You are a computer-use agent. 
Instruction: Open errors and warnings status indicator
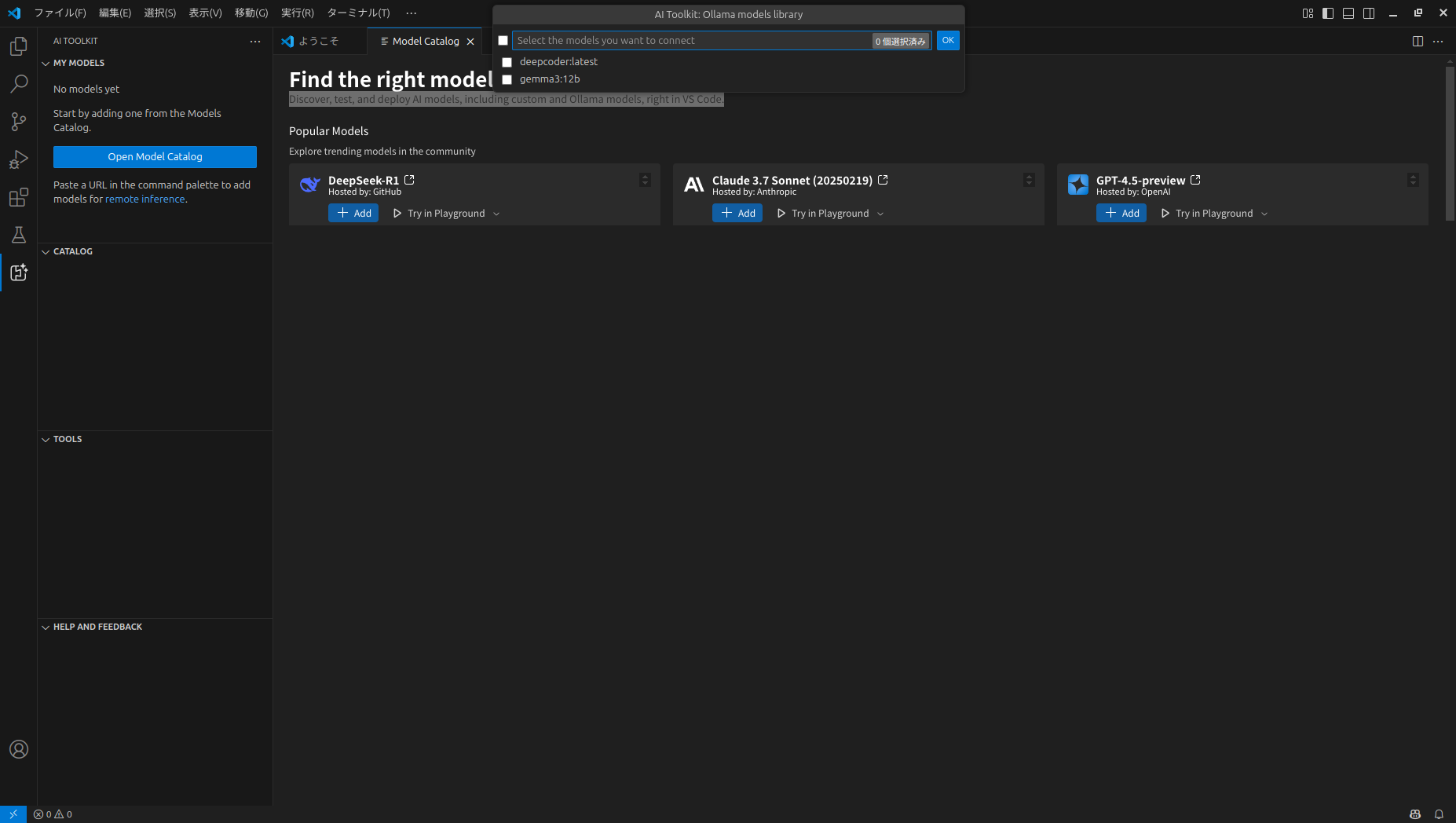click(53, 814)
